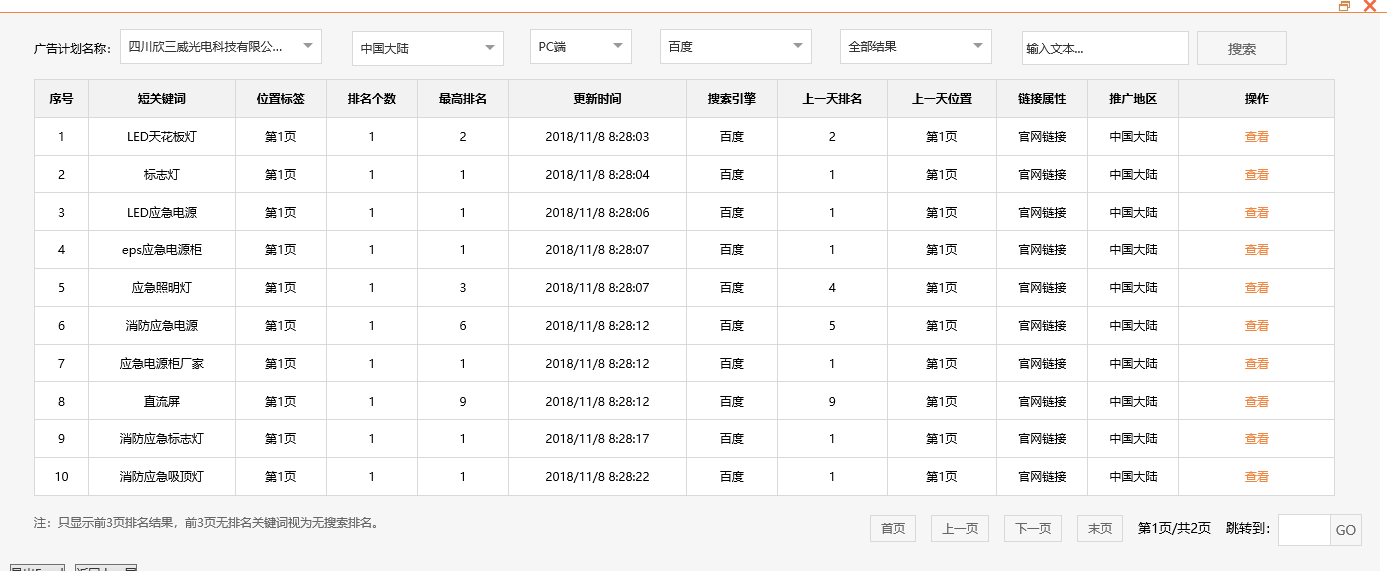This screenshot has height=571, width=1387.
Task: Click the 更新时间 column header
Action: point(597,99)
